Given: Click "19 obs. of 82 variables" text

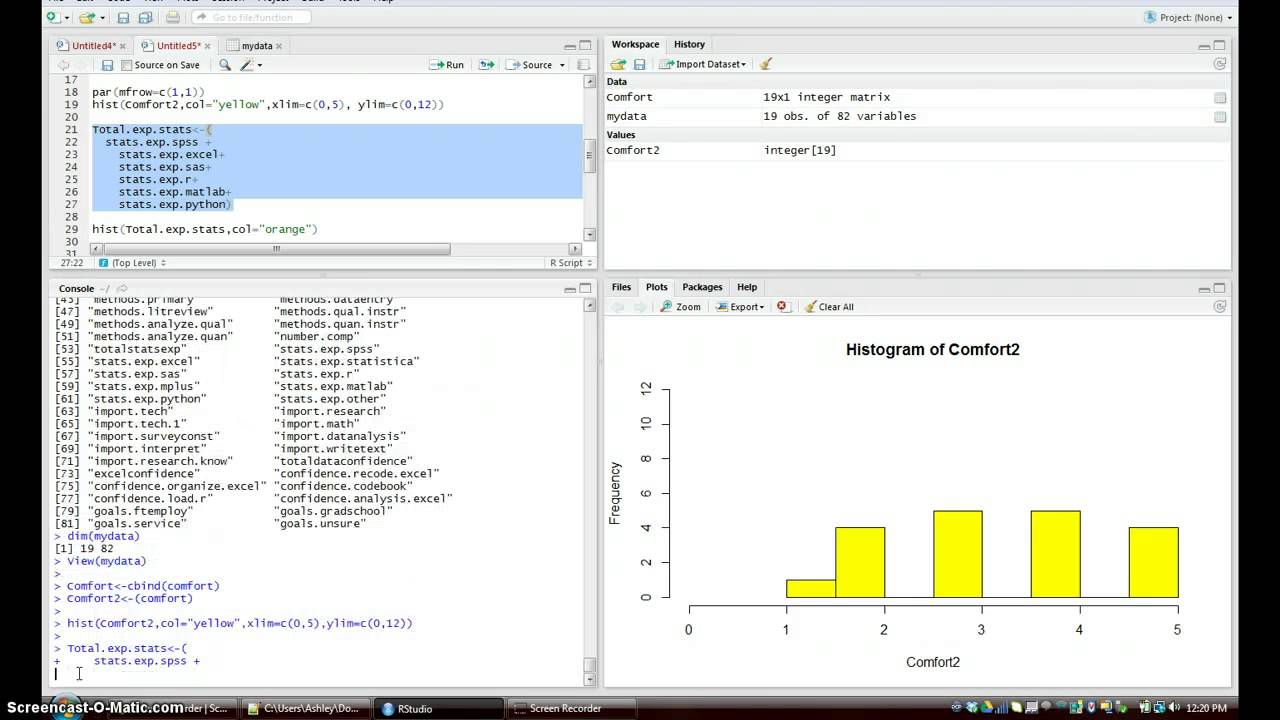Looking at the screenshot, I should coord(839,117).
